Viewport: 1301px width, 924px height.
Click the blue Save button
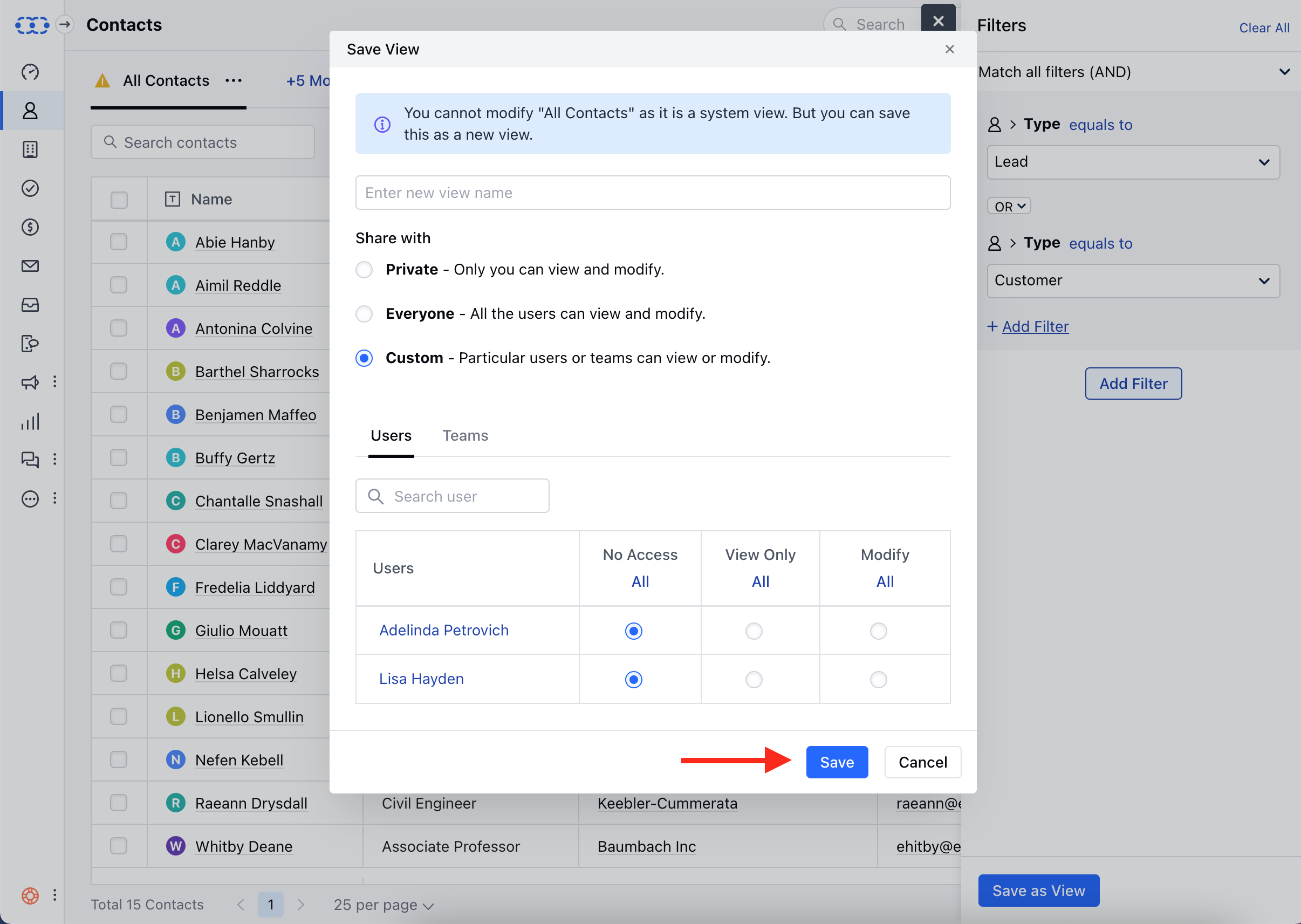837,762
